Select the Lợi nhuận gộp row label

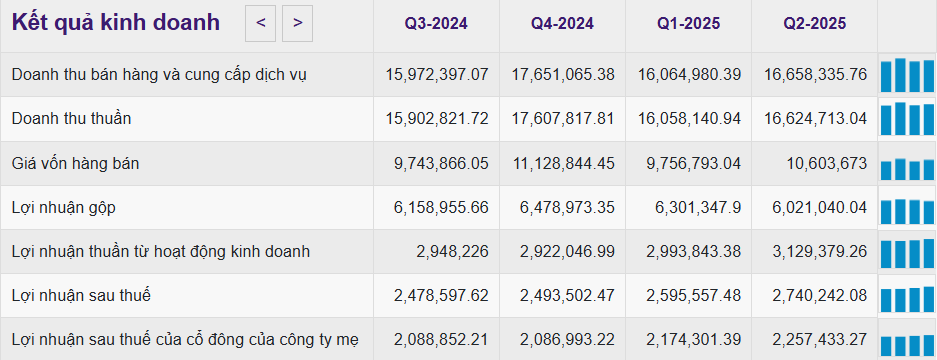tap(64, 208)
